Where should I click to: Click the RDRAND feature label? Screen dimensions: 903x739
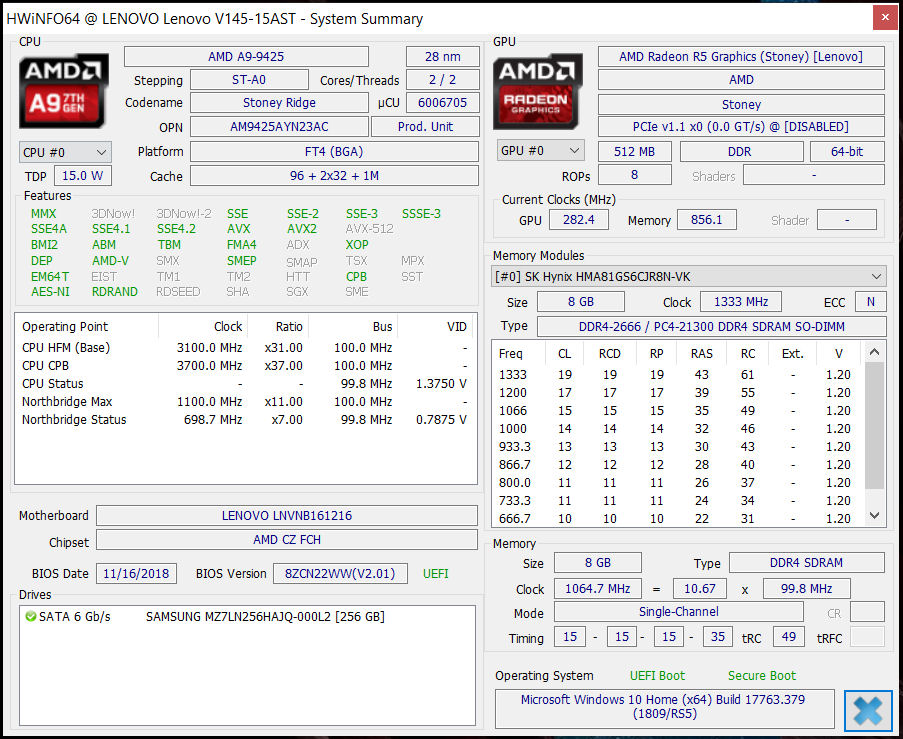point(115,291)
